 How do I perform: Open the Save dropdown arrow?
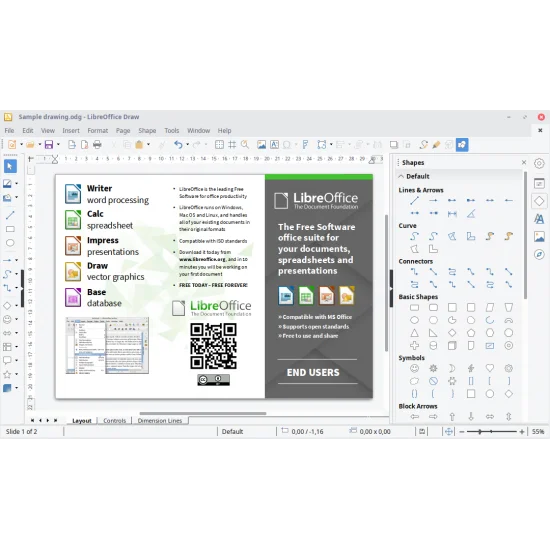[58, 145]
